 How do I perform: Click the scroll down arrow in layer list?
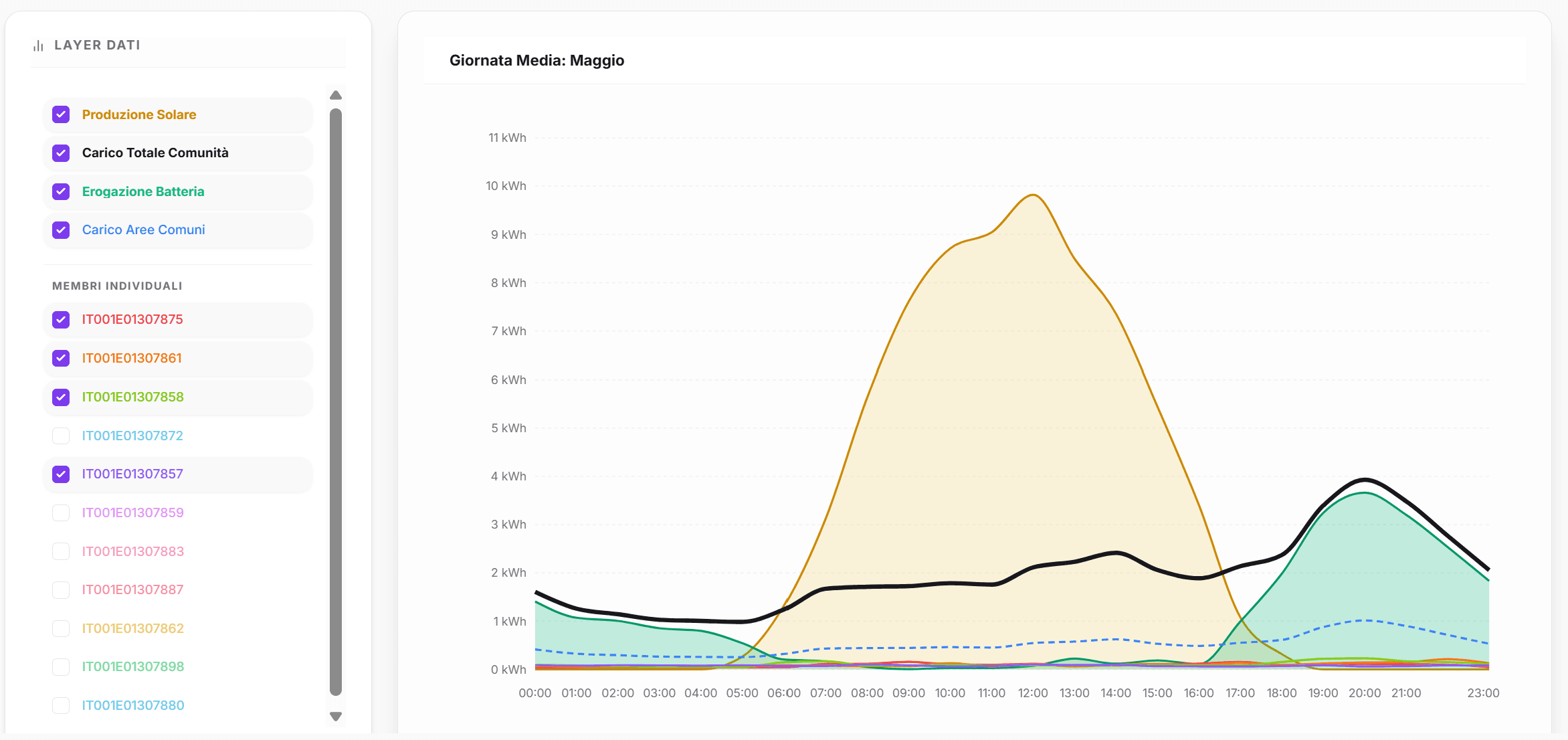336,716
